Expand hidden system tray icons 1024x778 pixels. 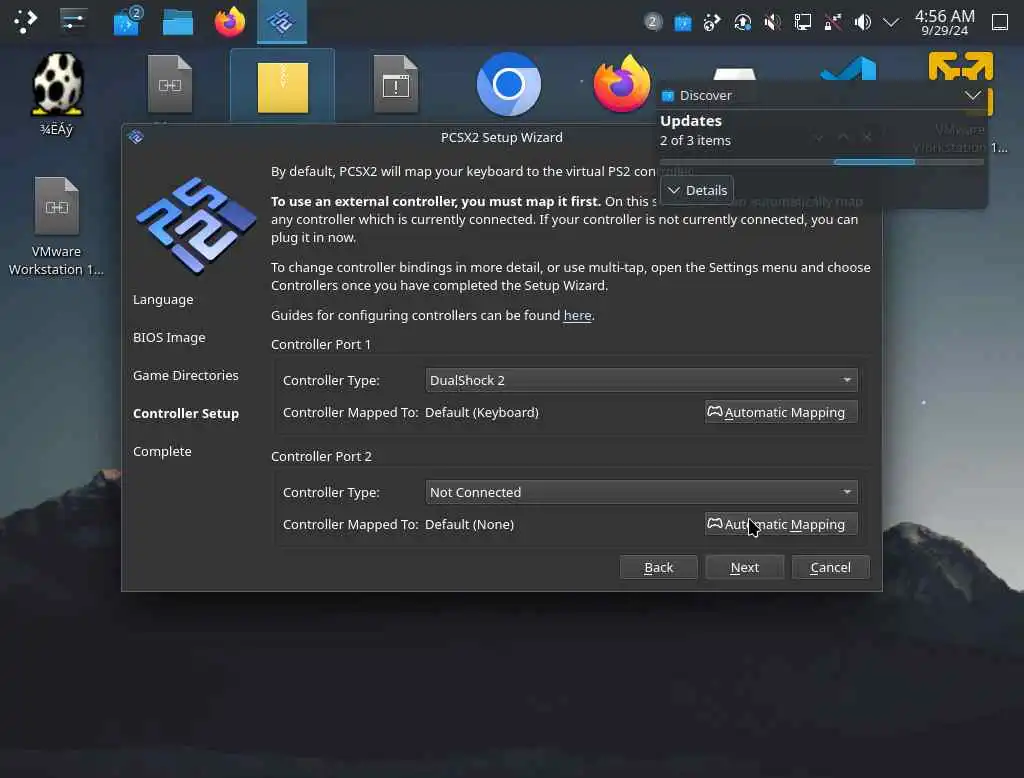click(x=891, y=23)
